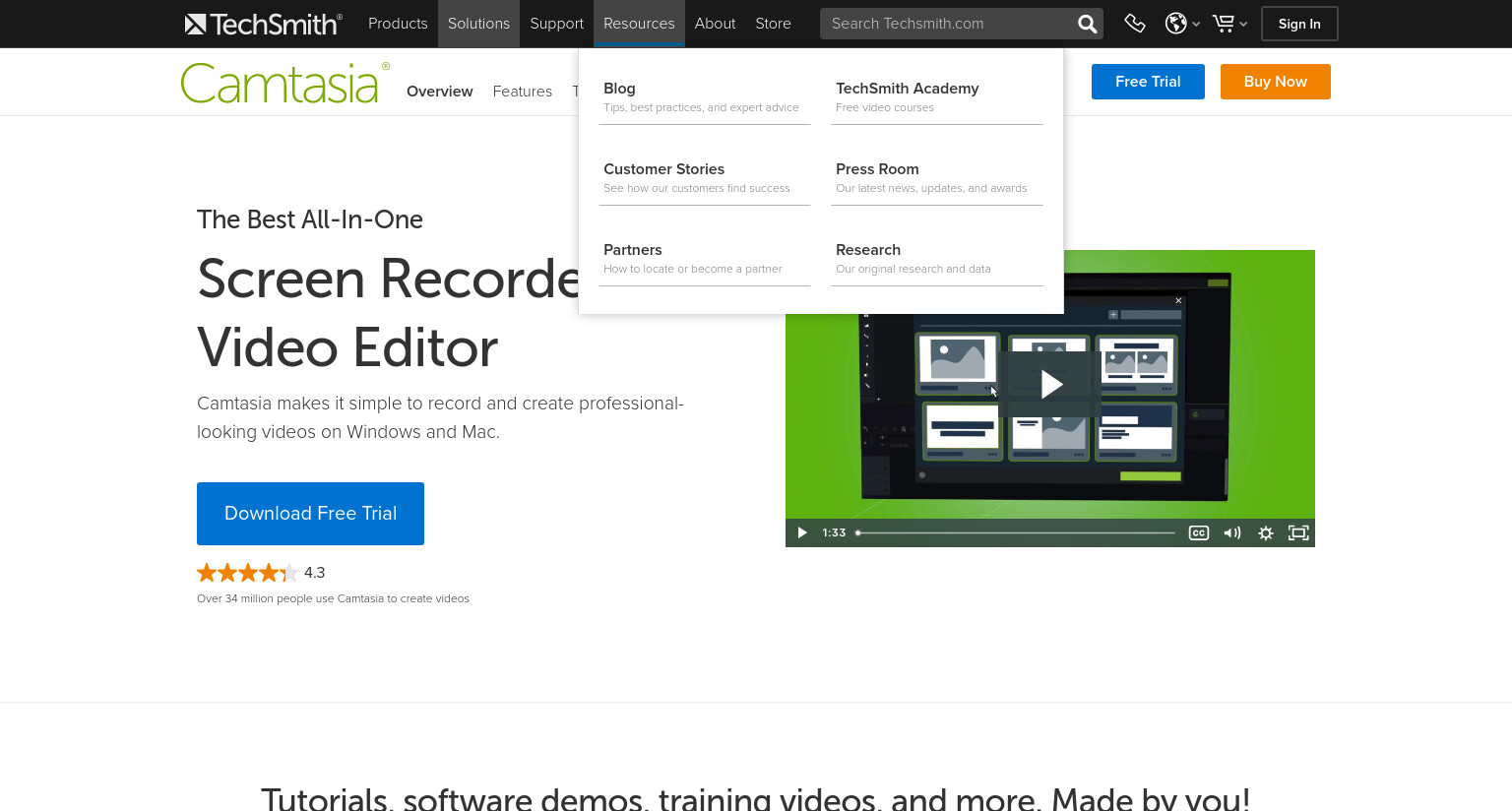Click the star rating 4.3

pos(261,573)
